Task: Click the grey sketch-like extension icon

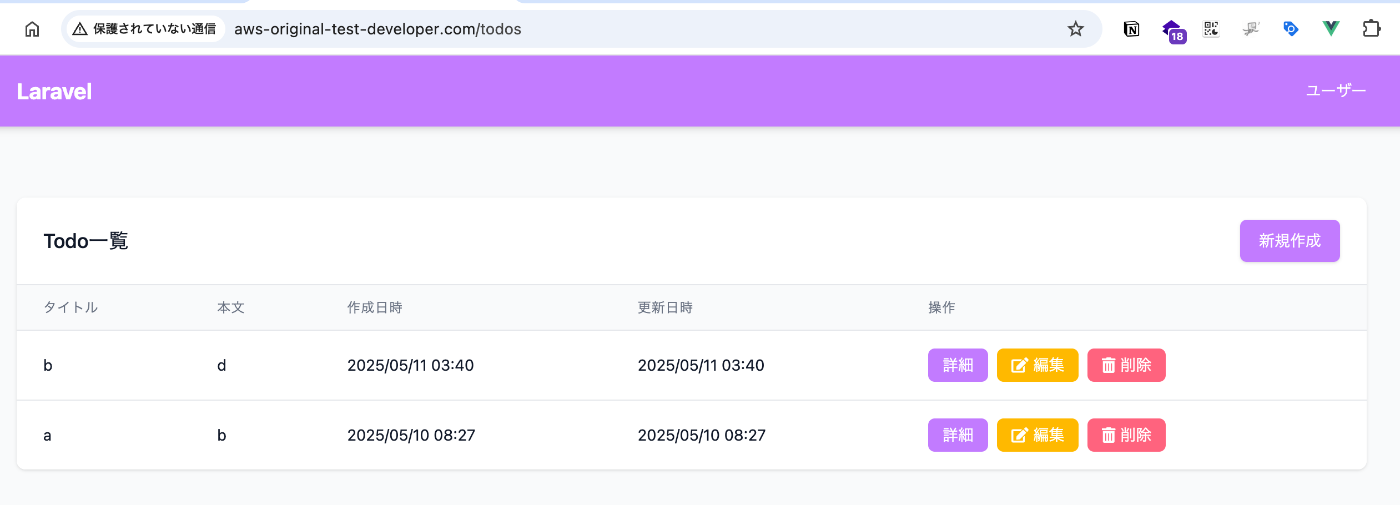Action: [1251, 29]
